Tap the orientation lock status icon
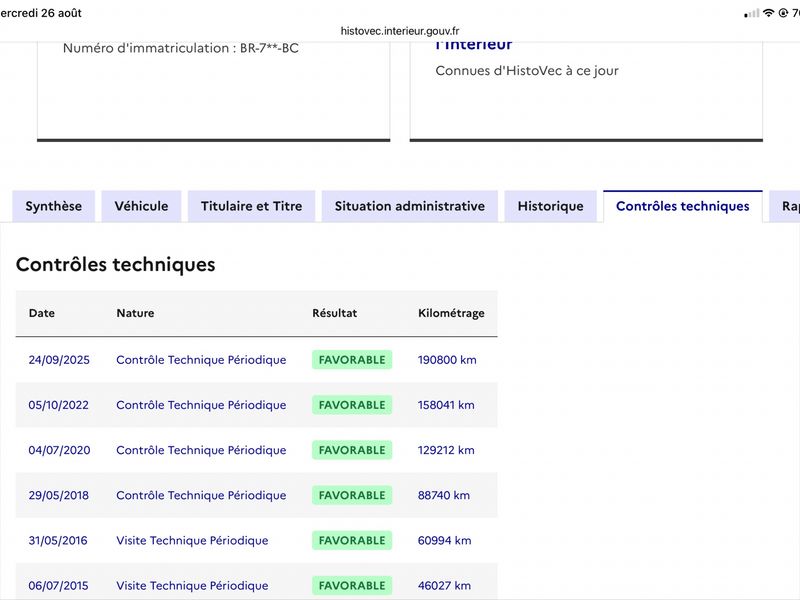This screenshot has height=600, width=800. pyautogui.click(x=783, y=13)
